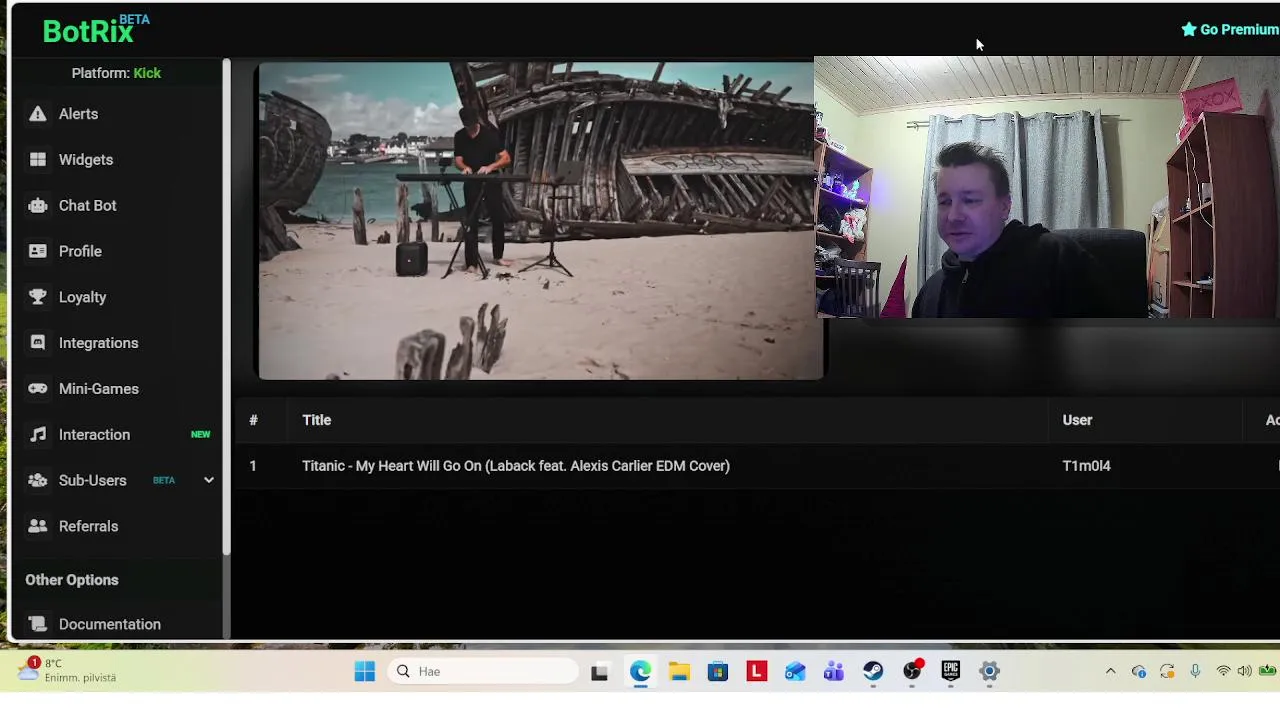
Task: Click the Sub-Users people icon
Action: (x=38, y=480)
